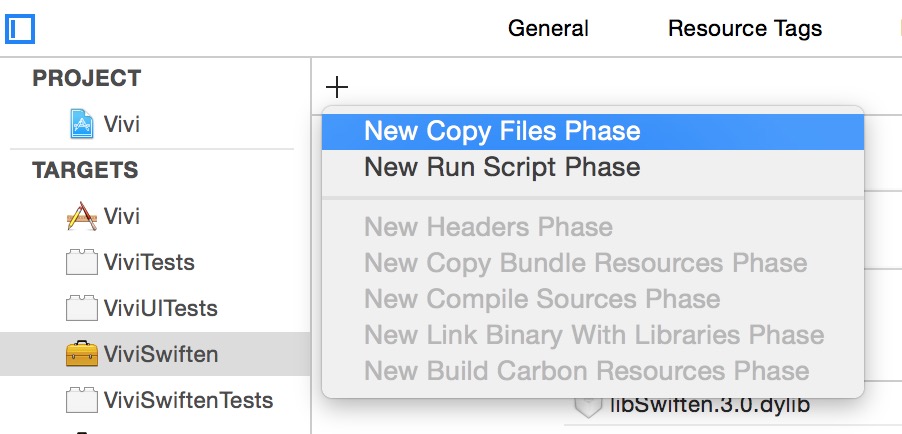Switch to the General tab
The width and height of the screenshot is (902, 434).
tap(548, 28)
